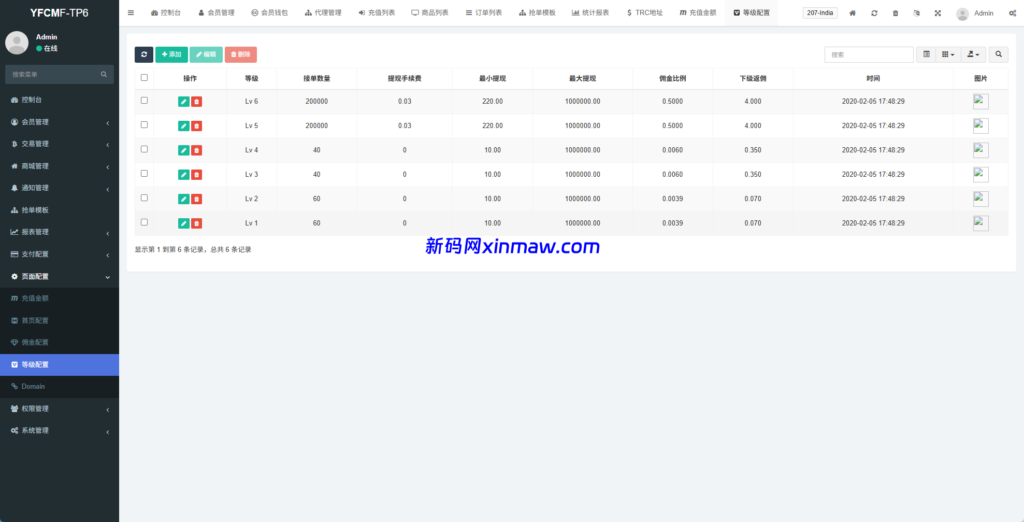Toggle the sidebar hamburger menu icon
The image size is (1024, 522).
coord(131,12)
